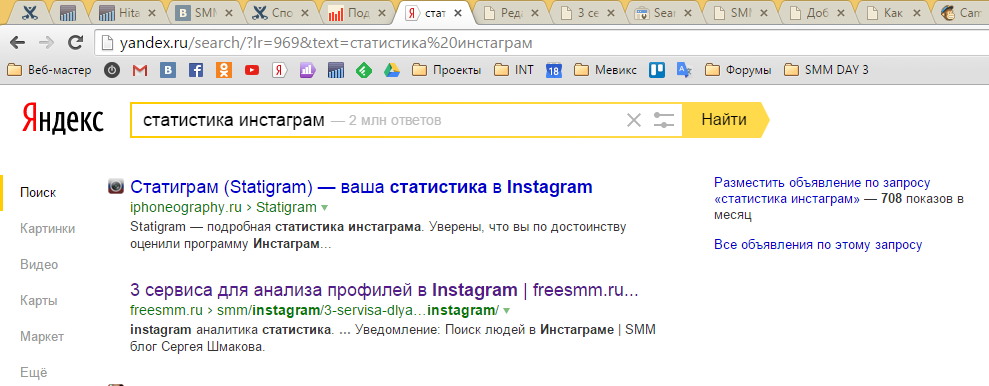989x386 pixels.
Task: Go back with the browser back arrow
Action: (x=17, y=43)
